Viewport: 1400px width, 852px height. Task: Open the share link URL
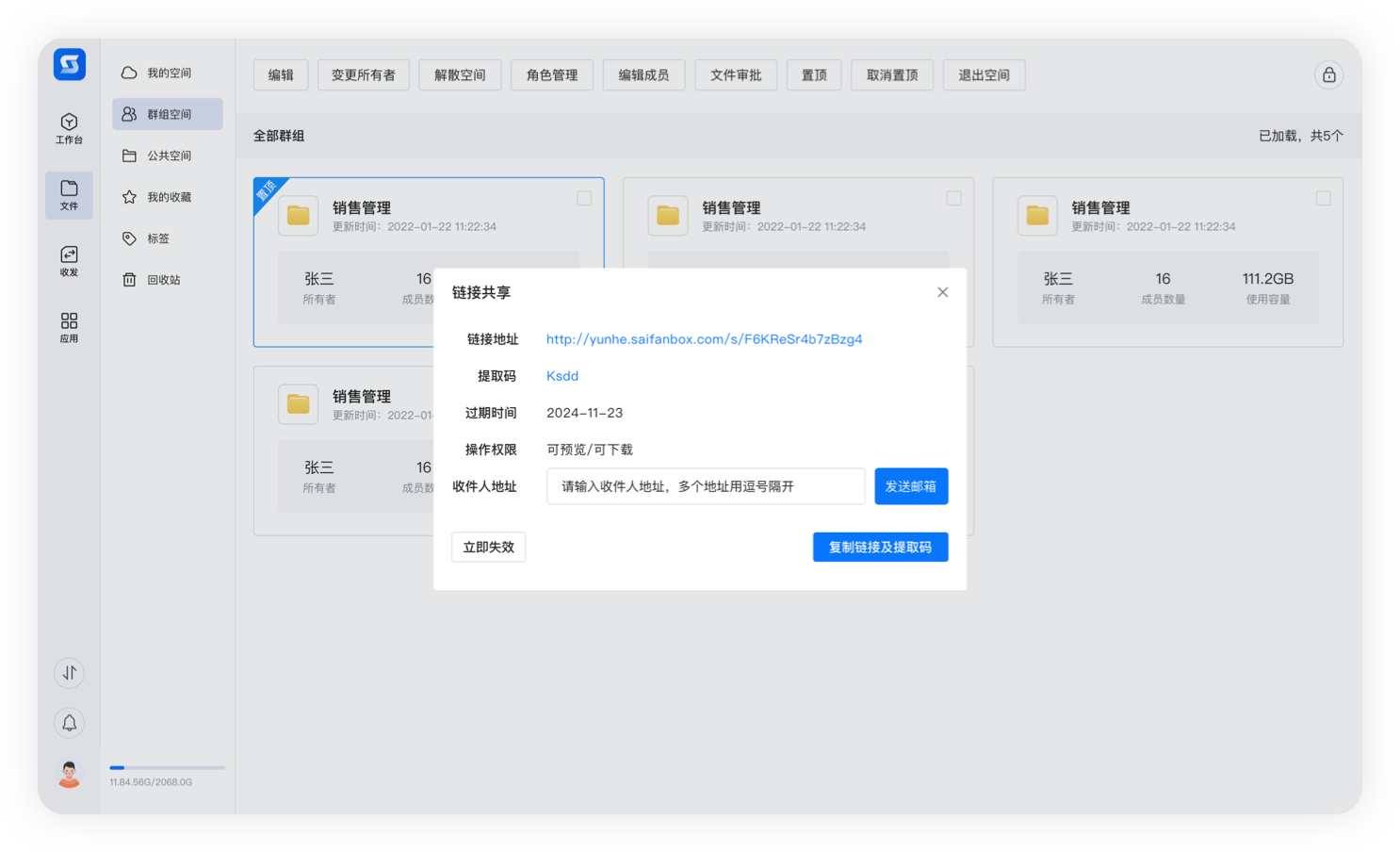pos(705,339)
